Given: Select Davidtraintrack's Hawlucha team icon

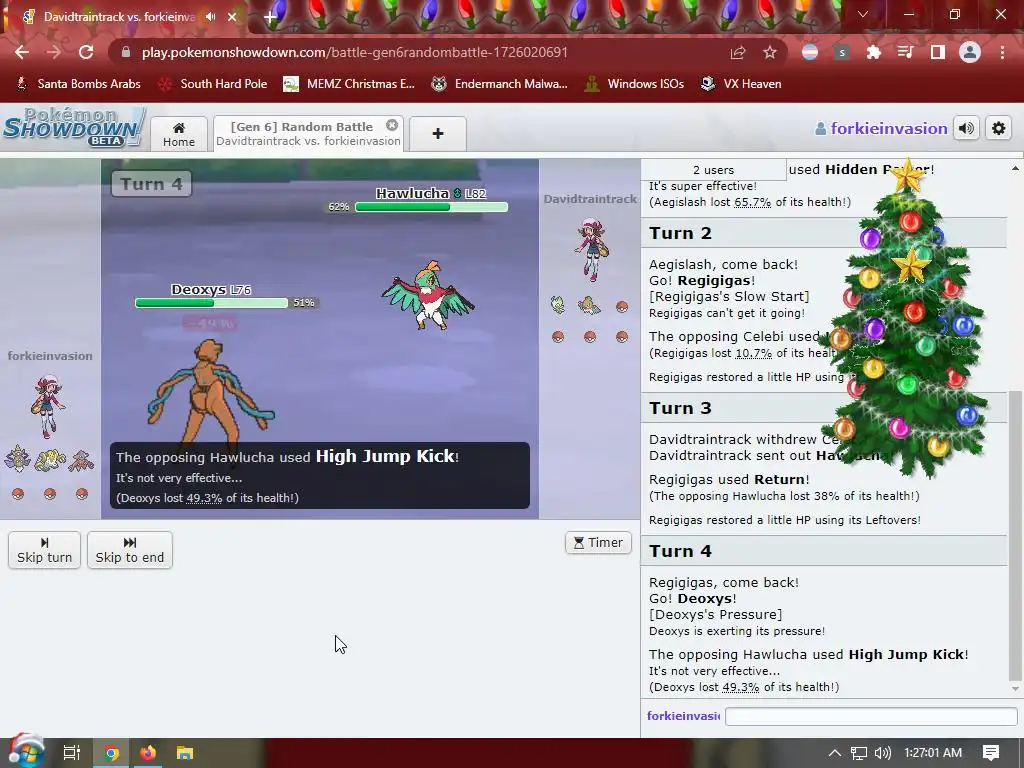Looking at the screenshot, I should pos(589,305).
